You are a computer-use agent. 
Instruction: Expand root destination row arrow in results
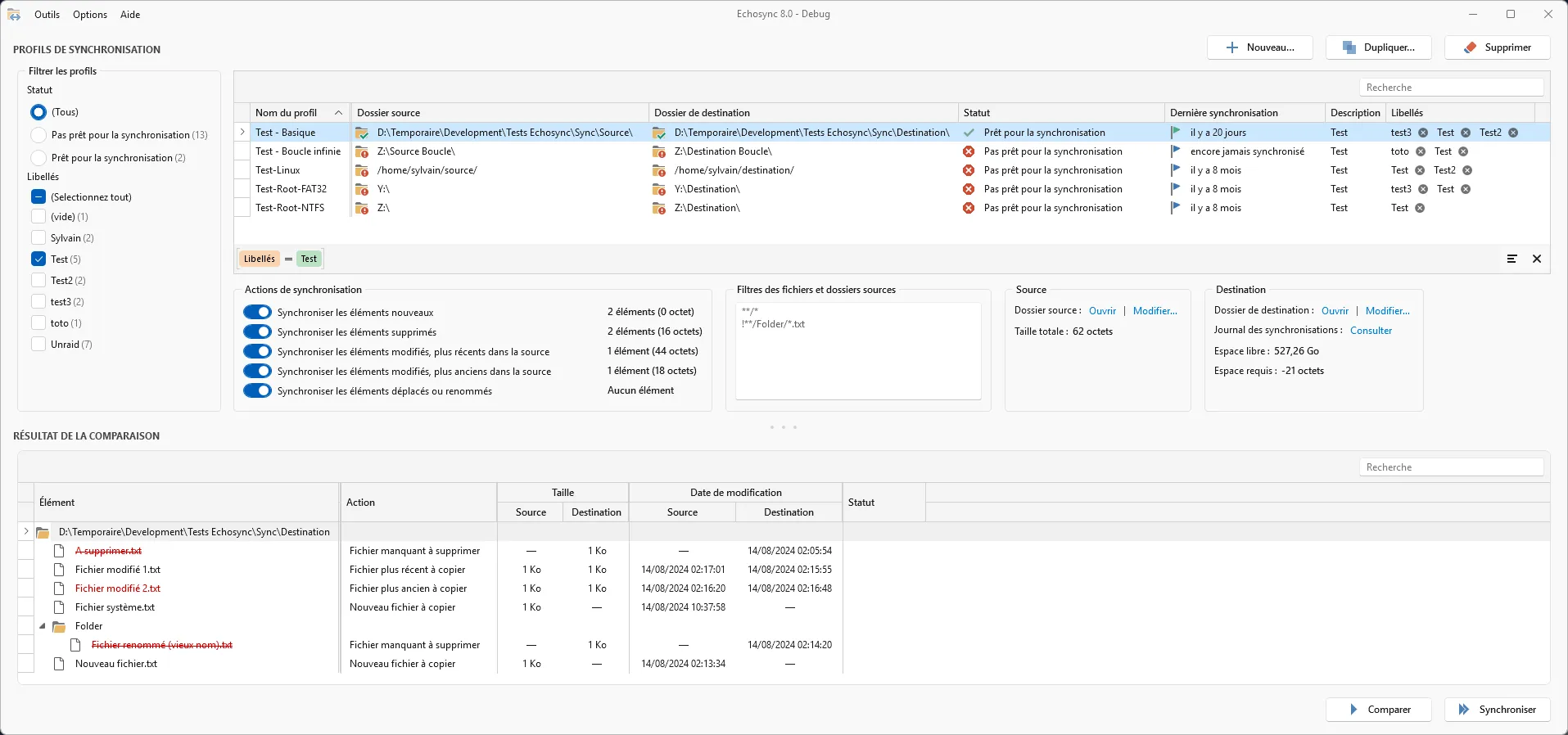(x=26, y=531)
